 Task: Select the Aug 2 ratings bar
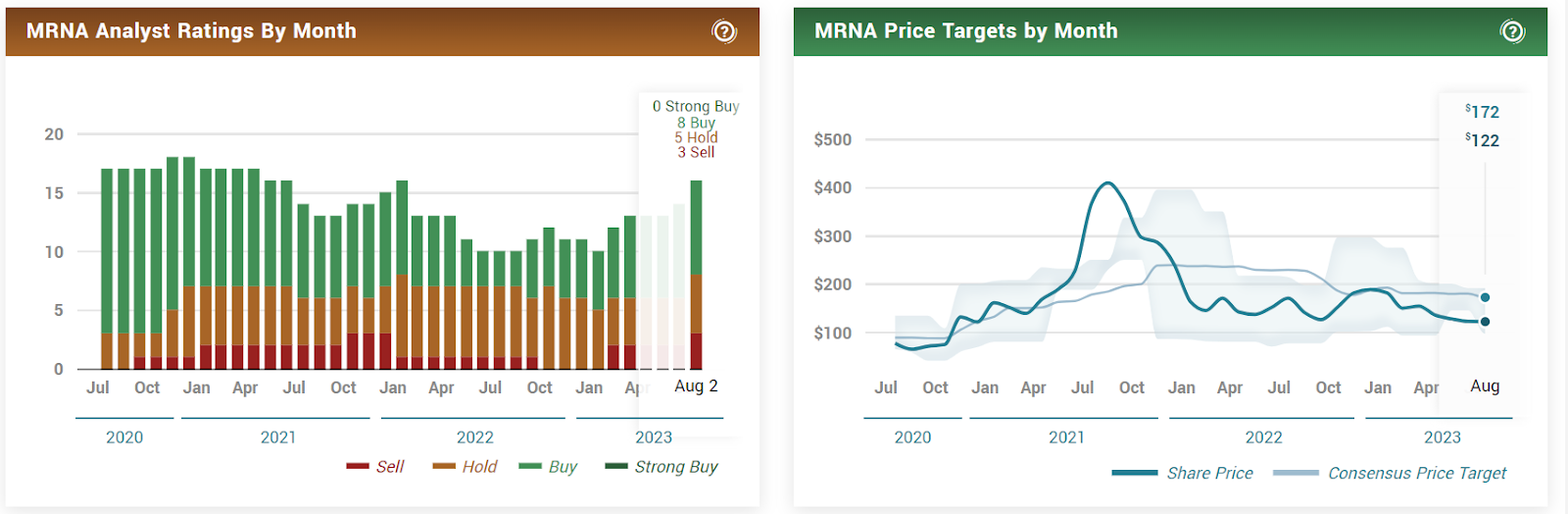pos(696,275)
